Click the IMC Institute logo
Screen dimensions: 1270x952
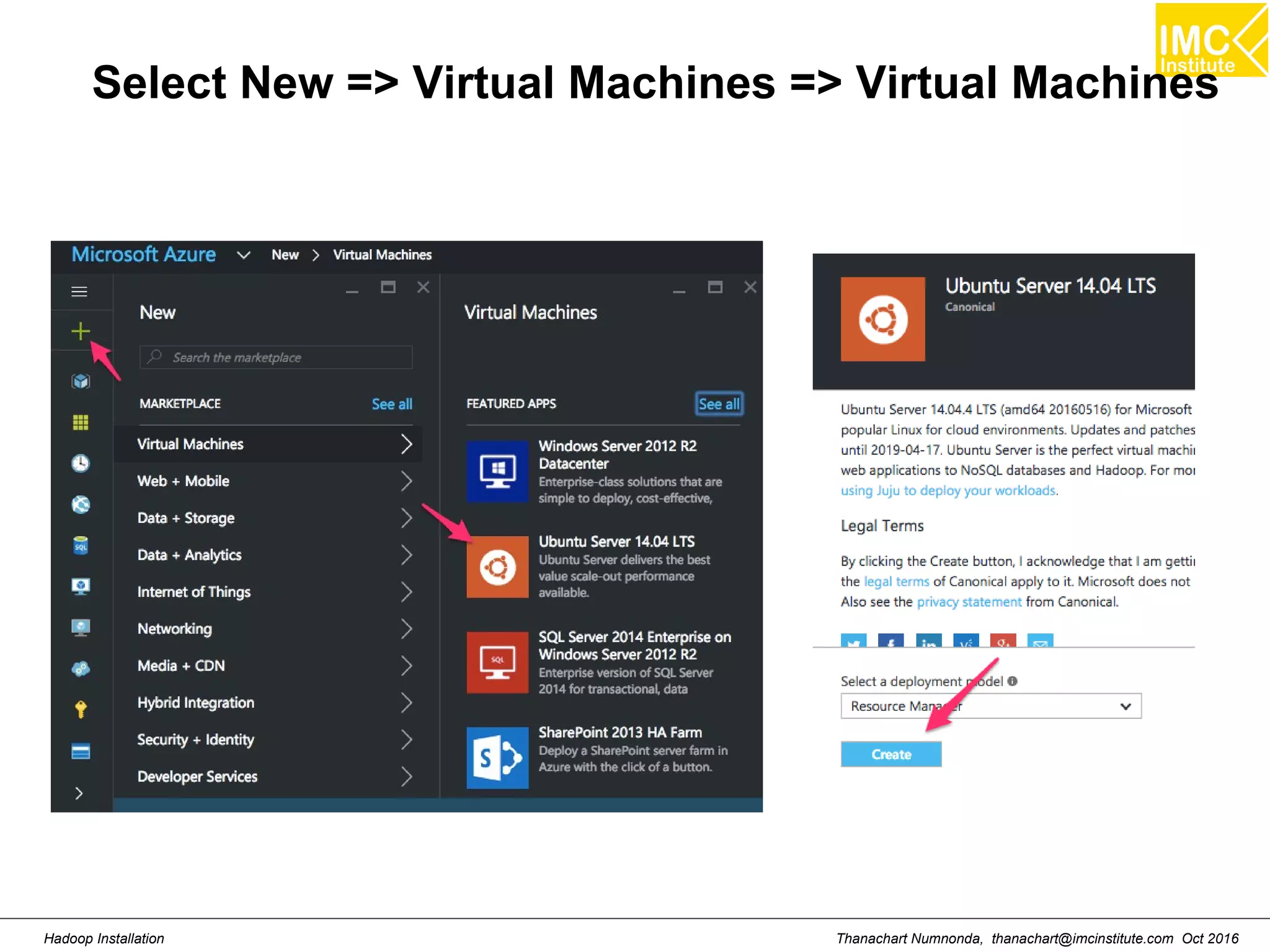[x=1211, y=40]
